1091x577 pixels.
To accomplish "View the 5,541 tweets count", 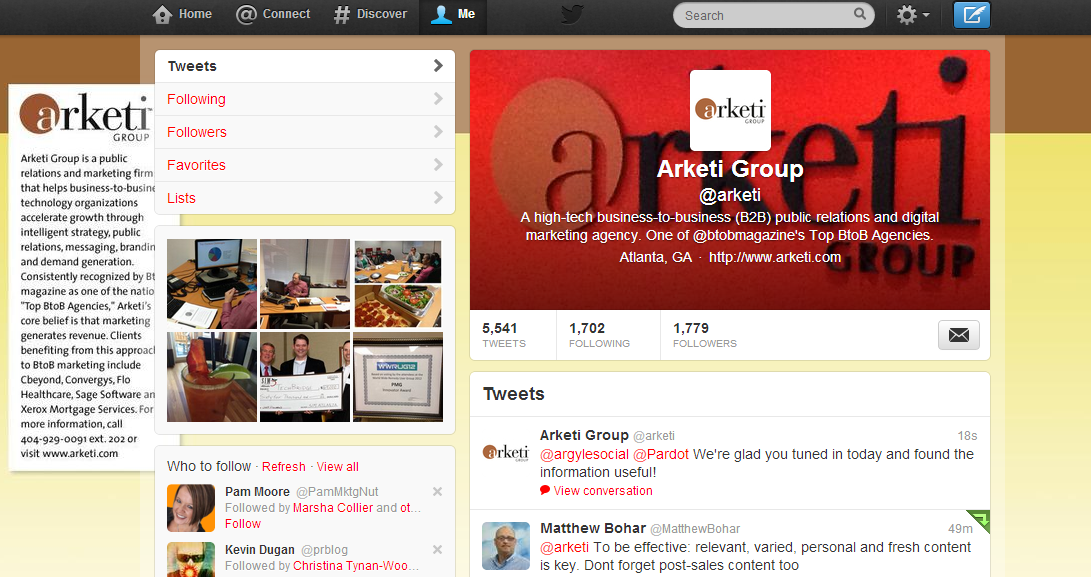I will tap(504, 335).
